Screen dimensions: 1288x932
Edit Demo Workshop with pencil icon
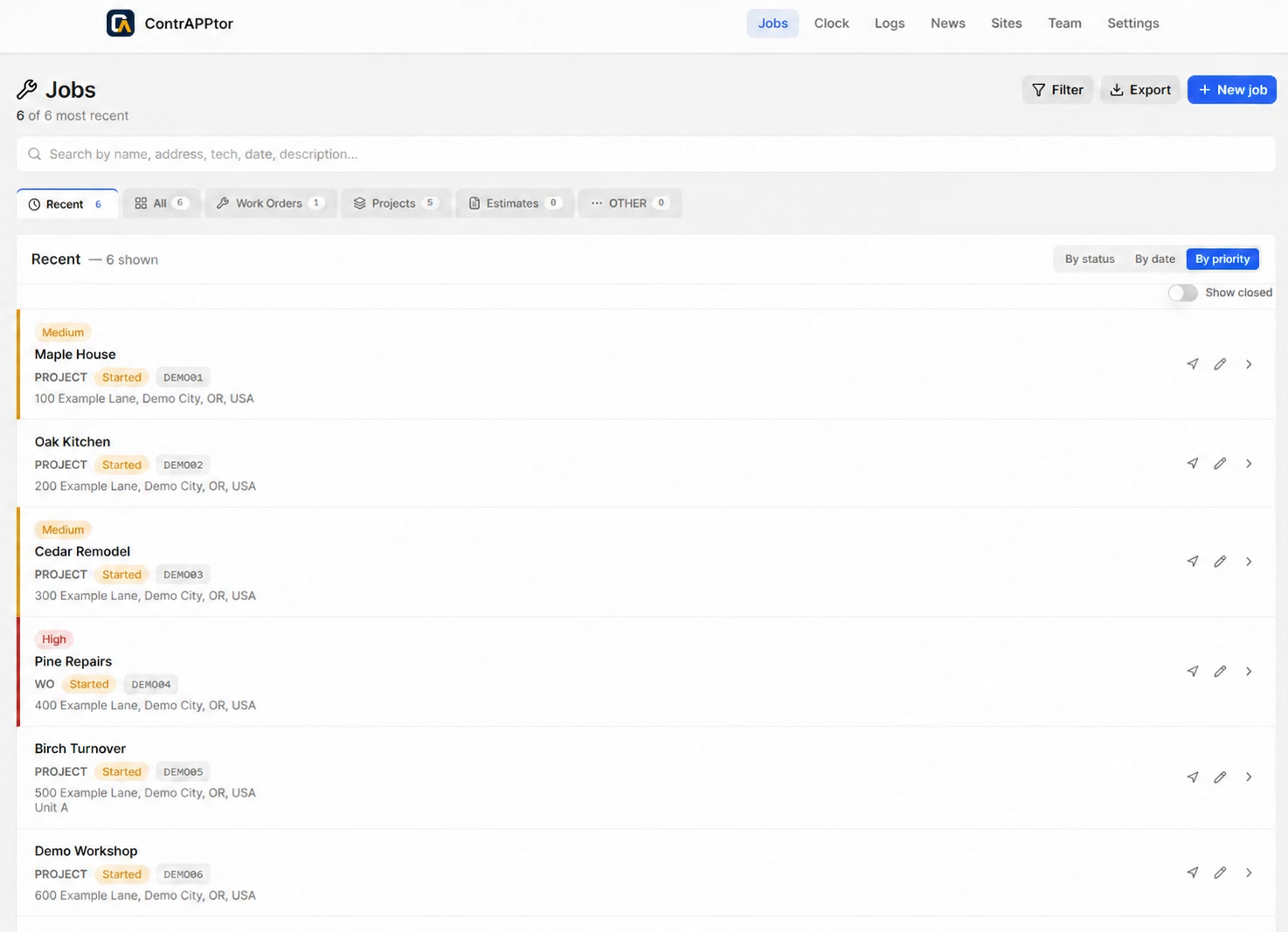tap(1220, 873)
